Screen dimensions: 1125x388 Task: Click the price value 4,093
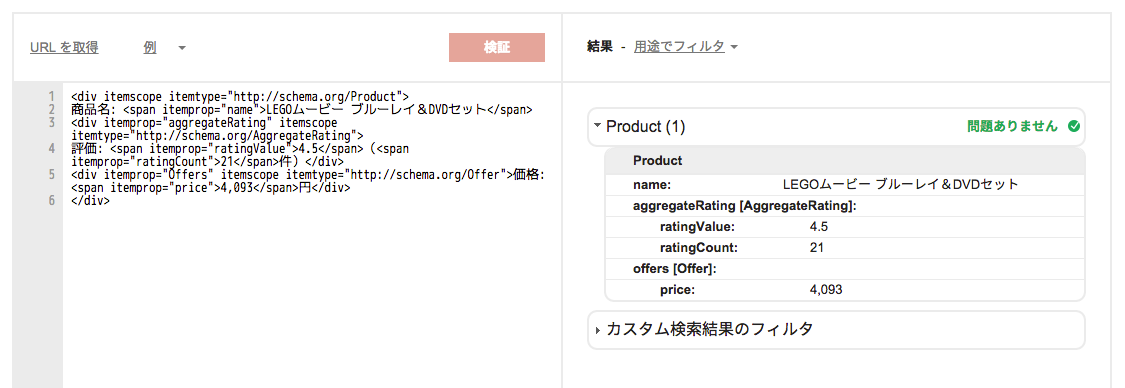click(825, 290)
